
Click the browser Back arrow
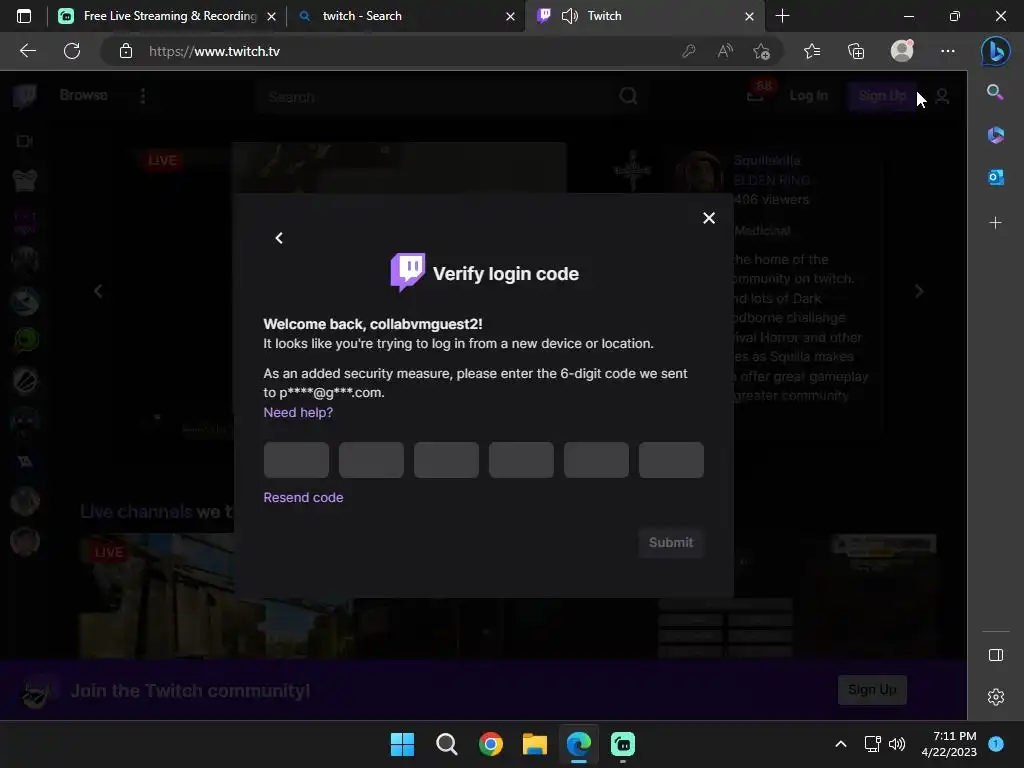click(27, 51)
